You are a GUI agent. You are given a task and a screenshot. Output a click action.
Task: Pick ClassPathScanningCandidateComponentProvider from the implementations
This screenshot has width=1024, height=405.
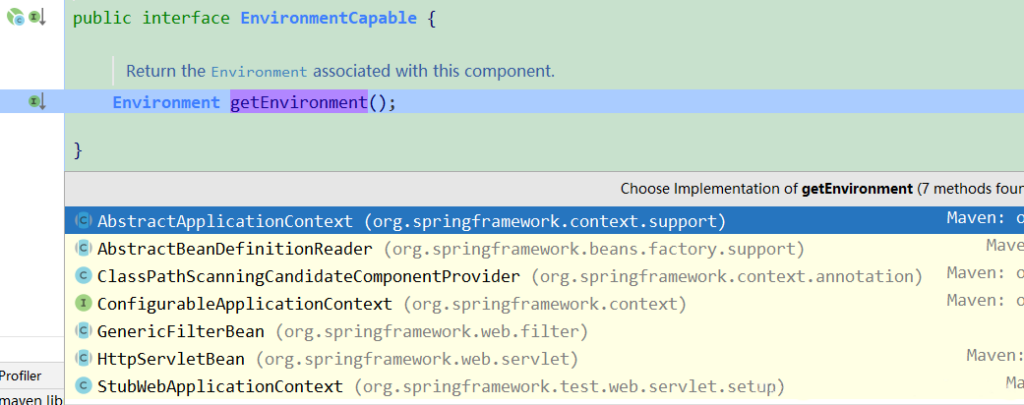coord(308,276)
